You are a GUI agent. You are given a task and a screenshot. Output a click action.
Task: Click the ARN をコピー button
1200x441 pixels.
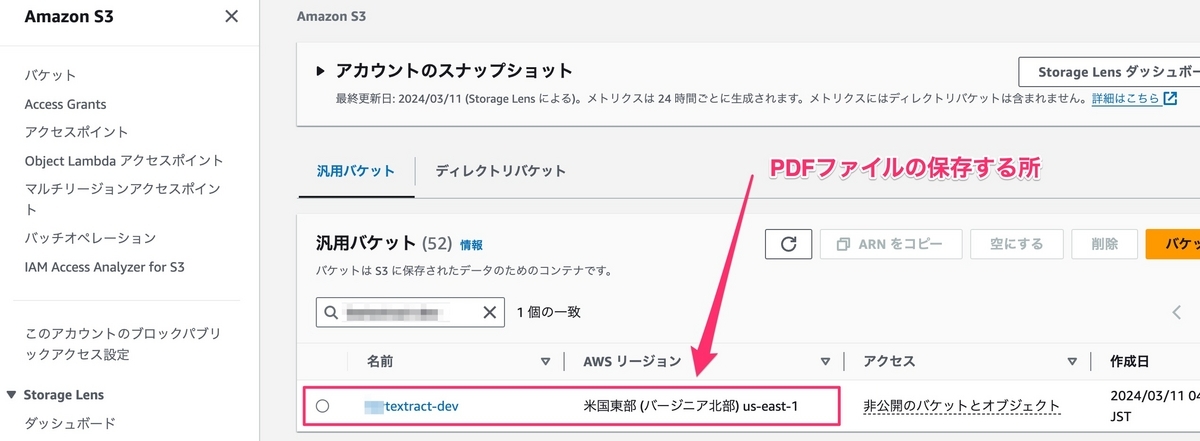[x=890, y=244]
